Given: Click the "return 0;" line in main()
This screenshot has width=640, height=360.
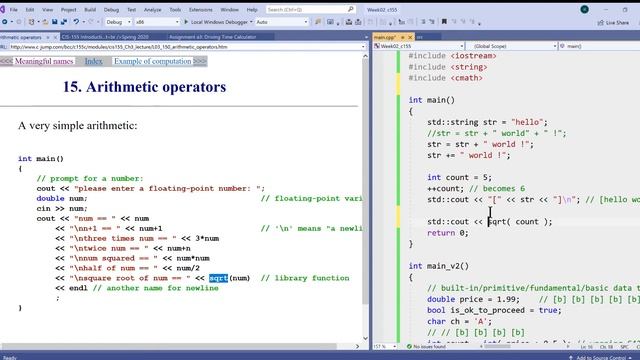Looking at the screenshot, I should coord(448,233).
